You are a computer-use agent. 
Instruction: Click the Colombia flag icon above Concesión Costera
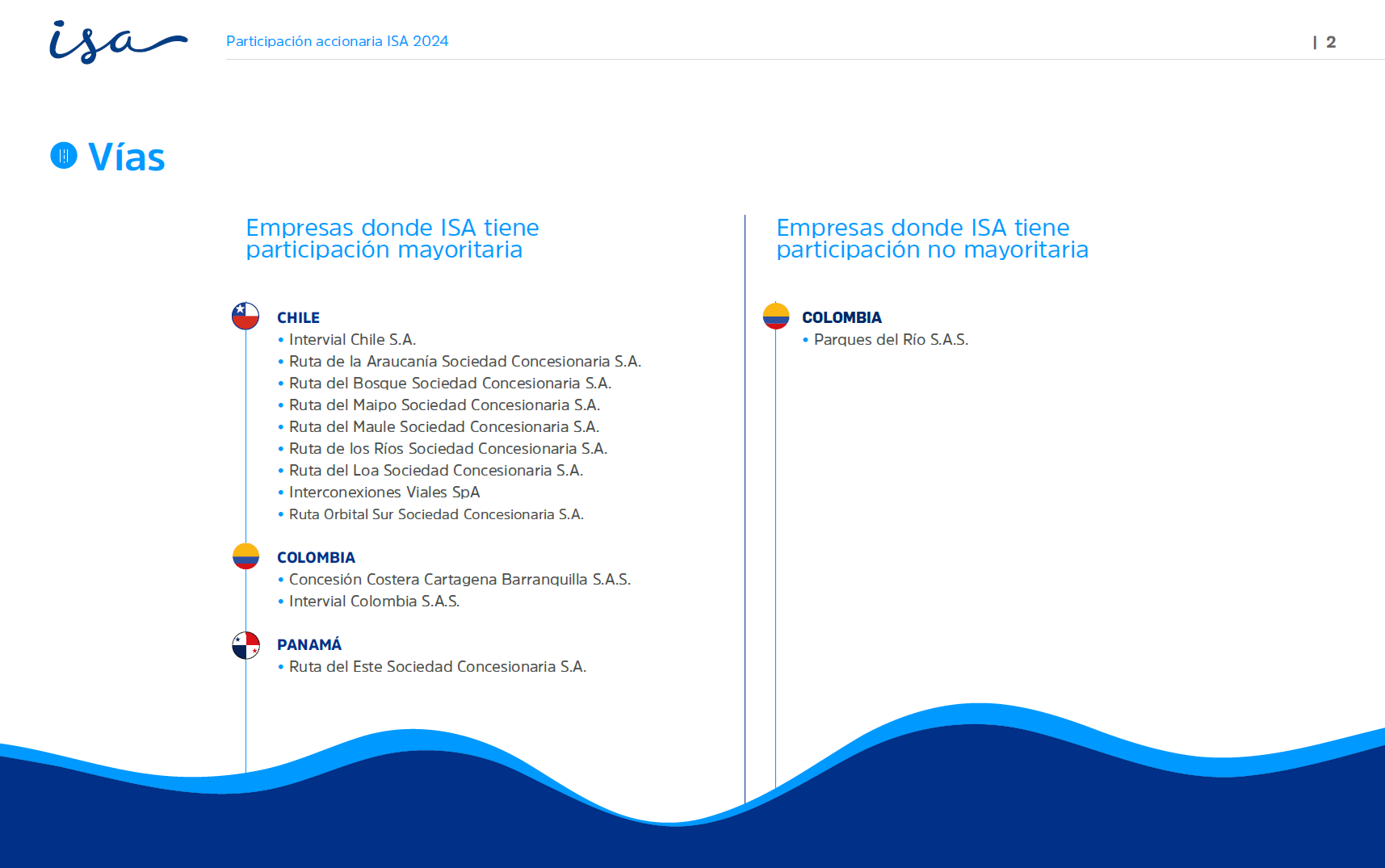coord(246,556)
